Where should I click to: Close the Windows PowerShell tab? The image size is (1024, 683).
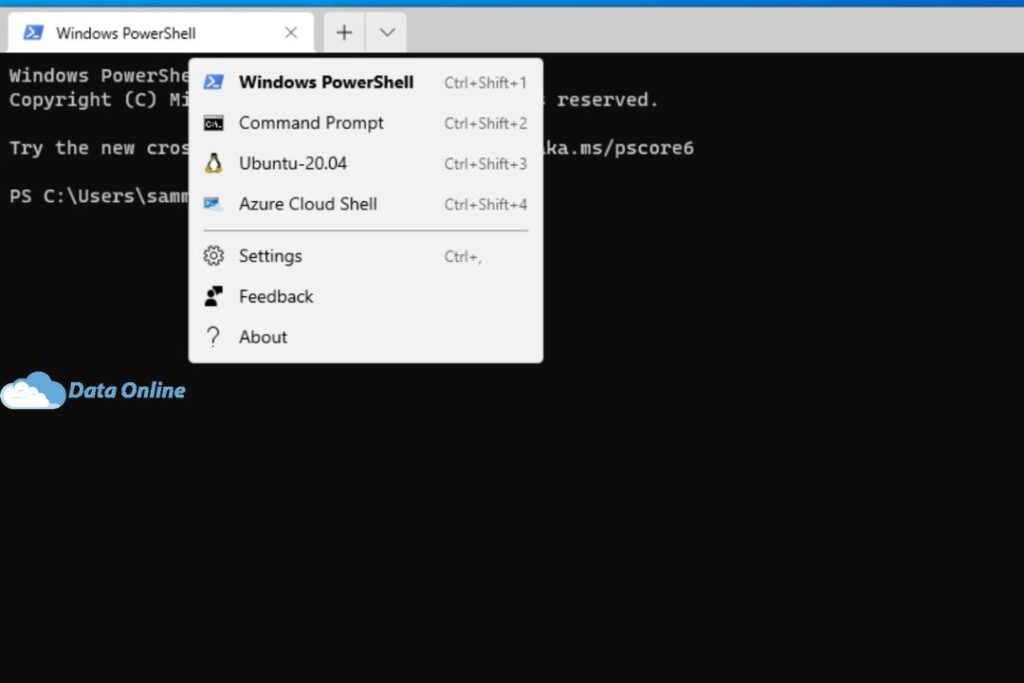(291, 33)
